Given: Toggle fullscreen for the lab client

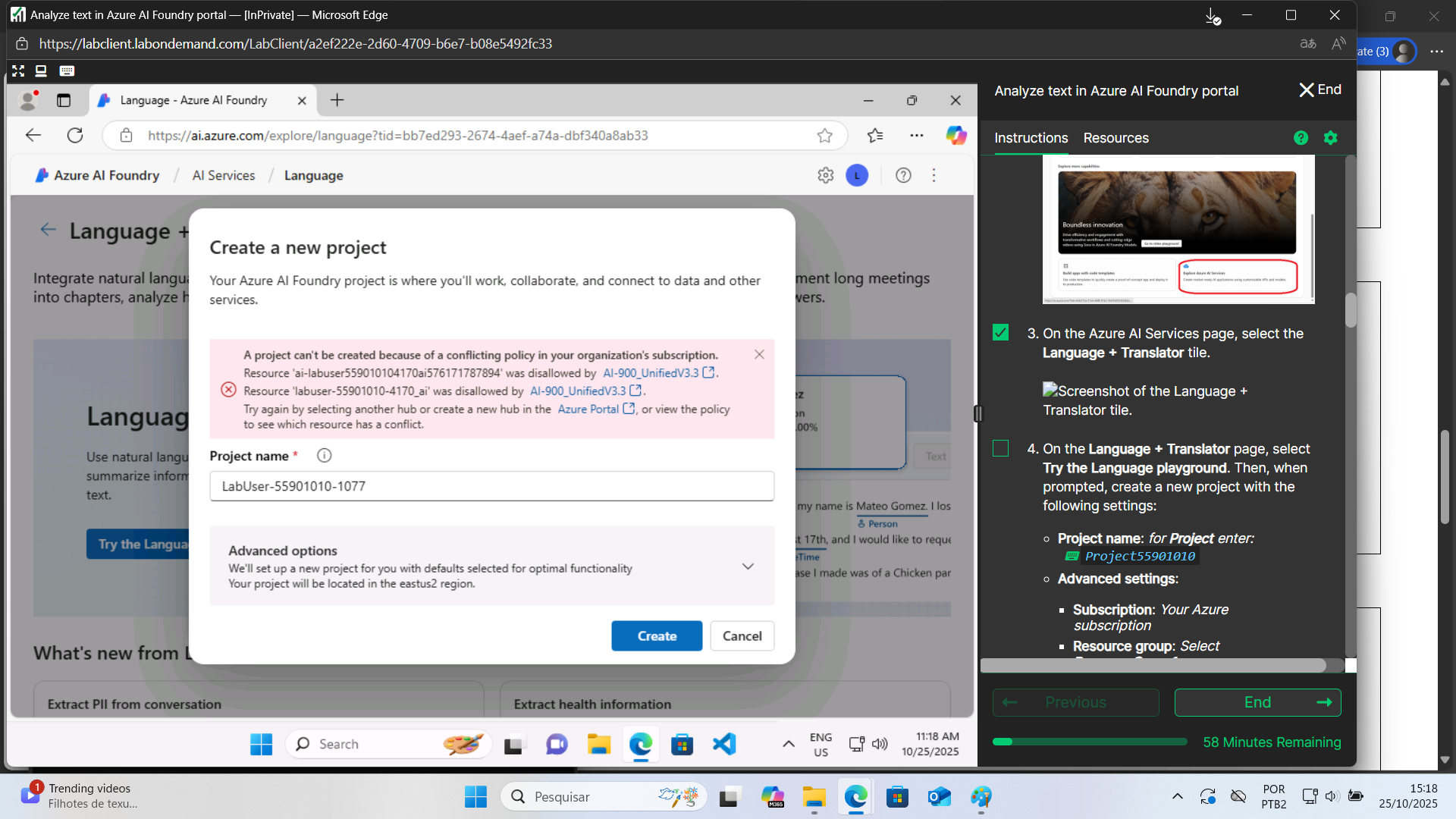Looking at the screenshot, I should 18,71.
